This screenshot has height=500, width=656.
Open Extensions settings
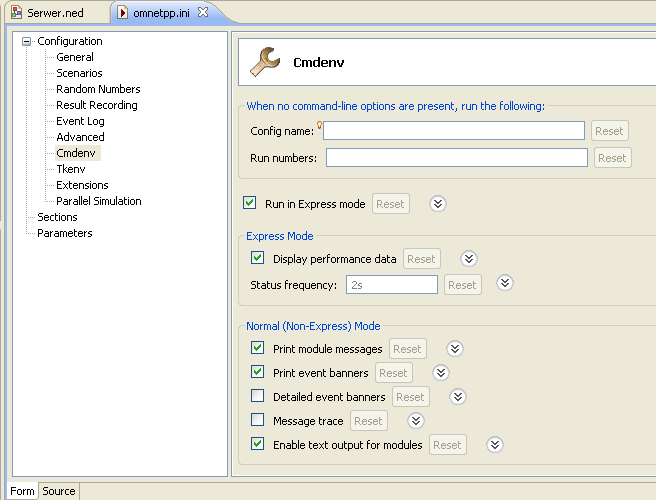click(x=82, y=185)
